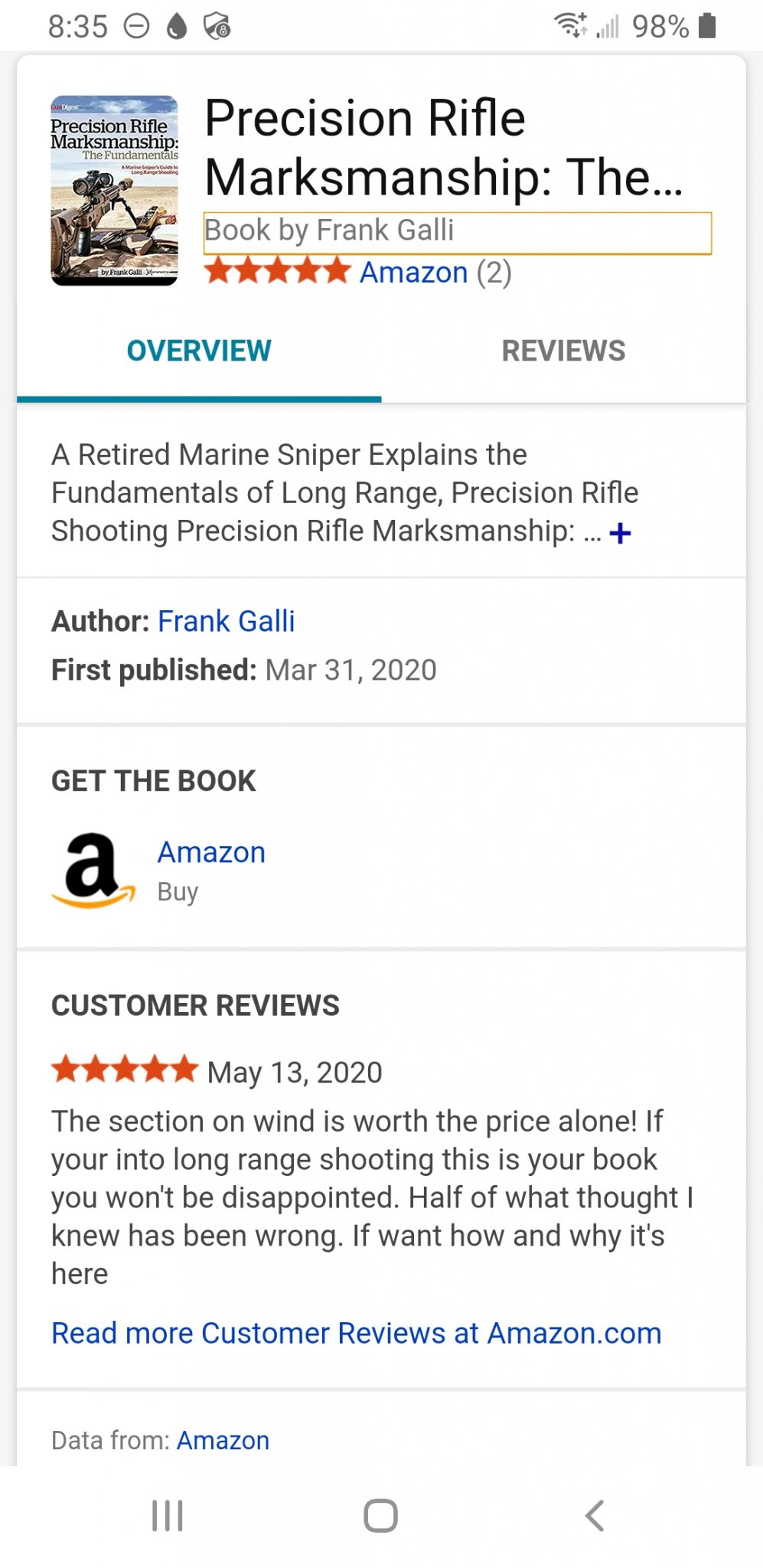The width and height of the screenshot is (763, 1568).
Task: Tap the book cover thumbnail
Action: point(114,191)
